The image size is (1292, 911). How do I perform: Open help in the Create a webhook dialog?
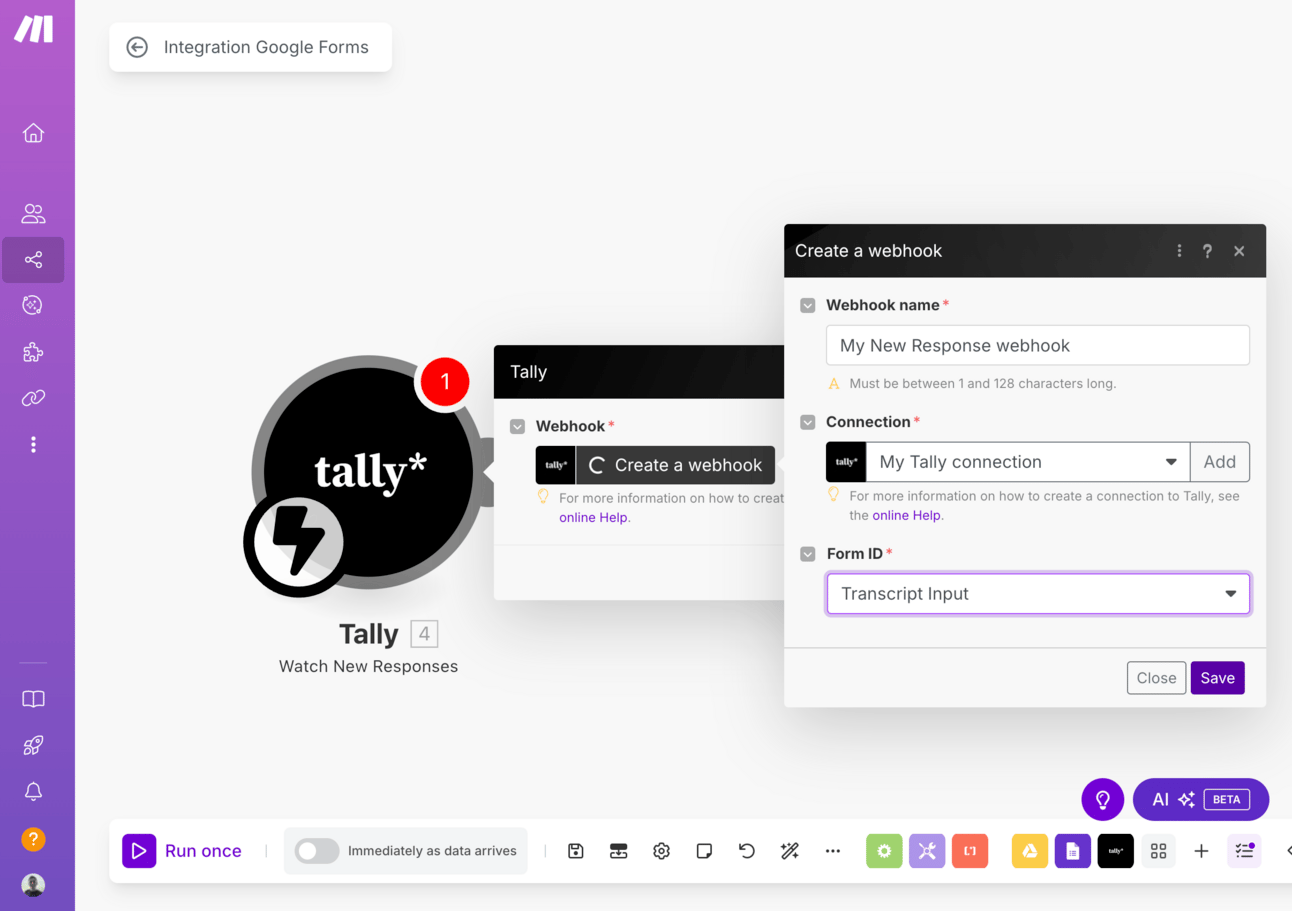click(1207, 251)
